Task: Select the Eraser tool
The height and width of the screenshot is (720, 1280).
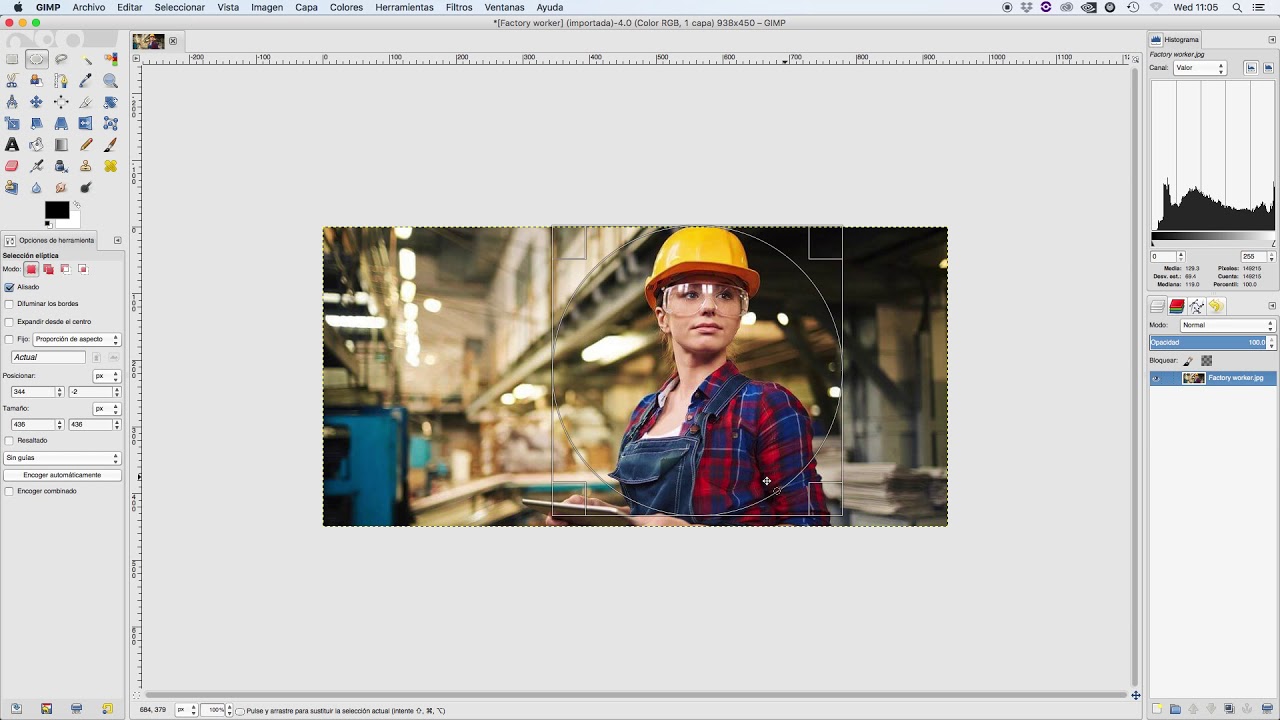Action: tap(12, 166)
